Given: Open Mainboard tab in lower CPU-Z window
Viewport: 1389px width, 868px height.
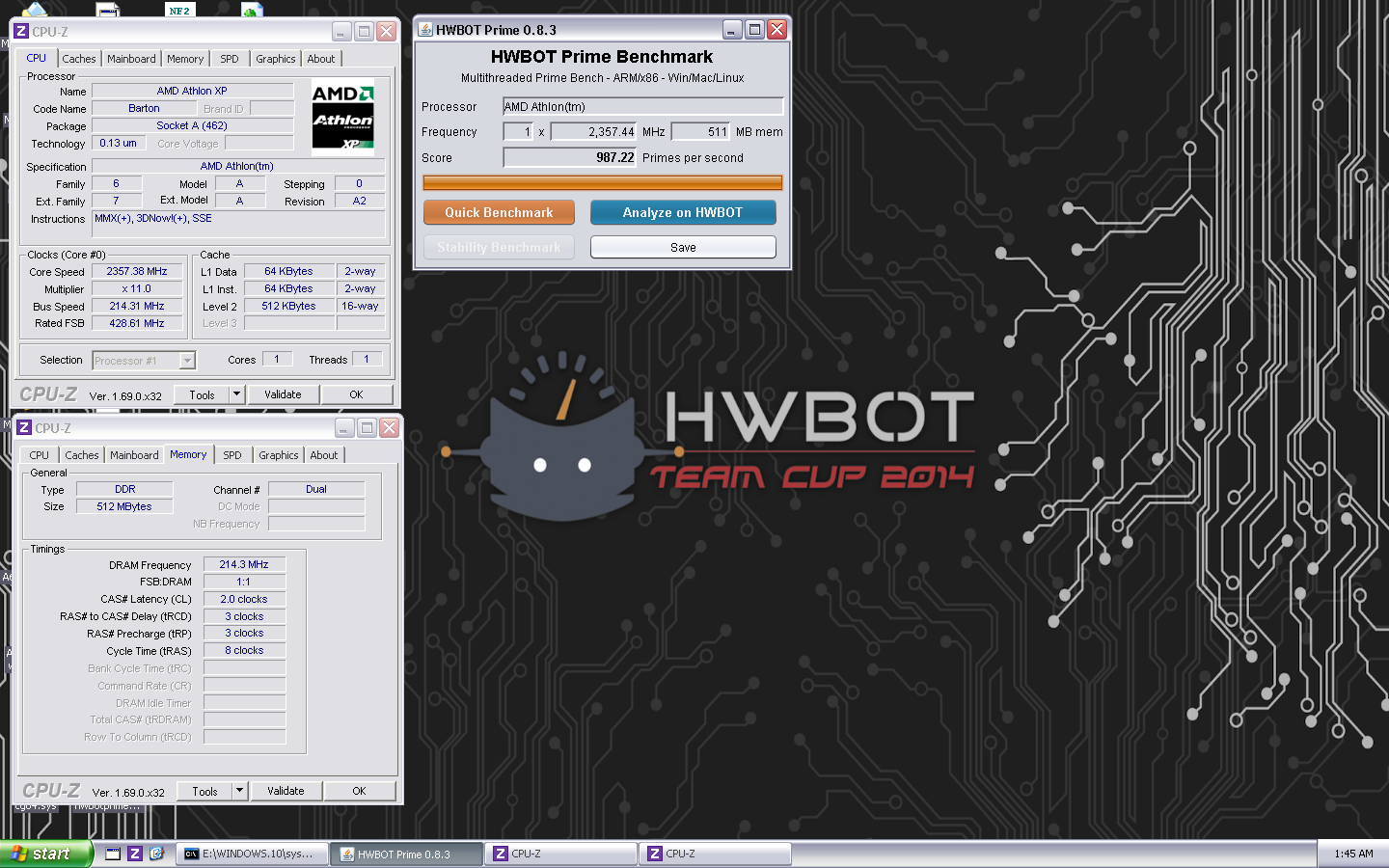Looking at the screenshot, I should (x=134, y=455).
